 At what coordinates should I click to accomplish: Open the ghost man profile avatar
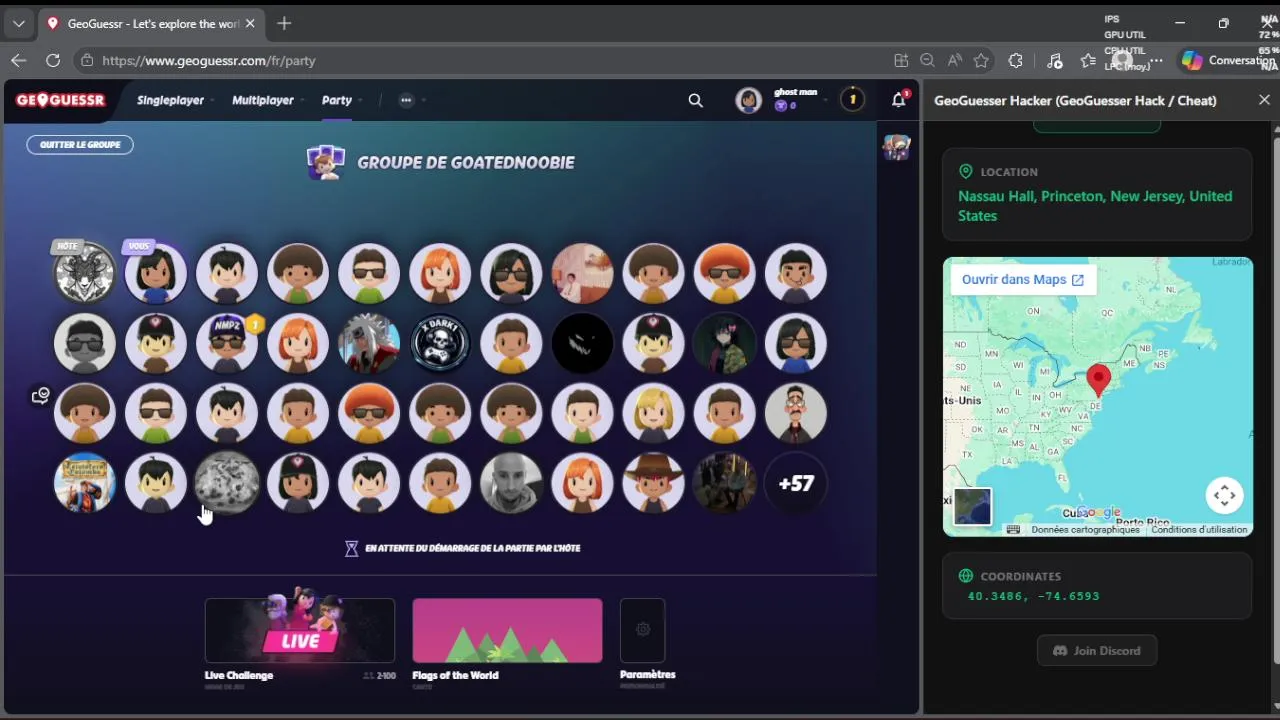(x=748, y=100)
